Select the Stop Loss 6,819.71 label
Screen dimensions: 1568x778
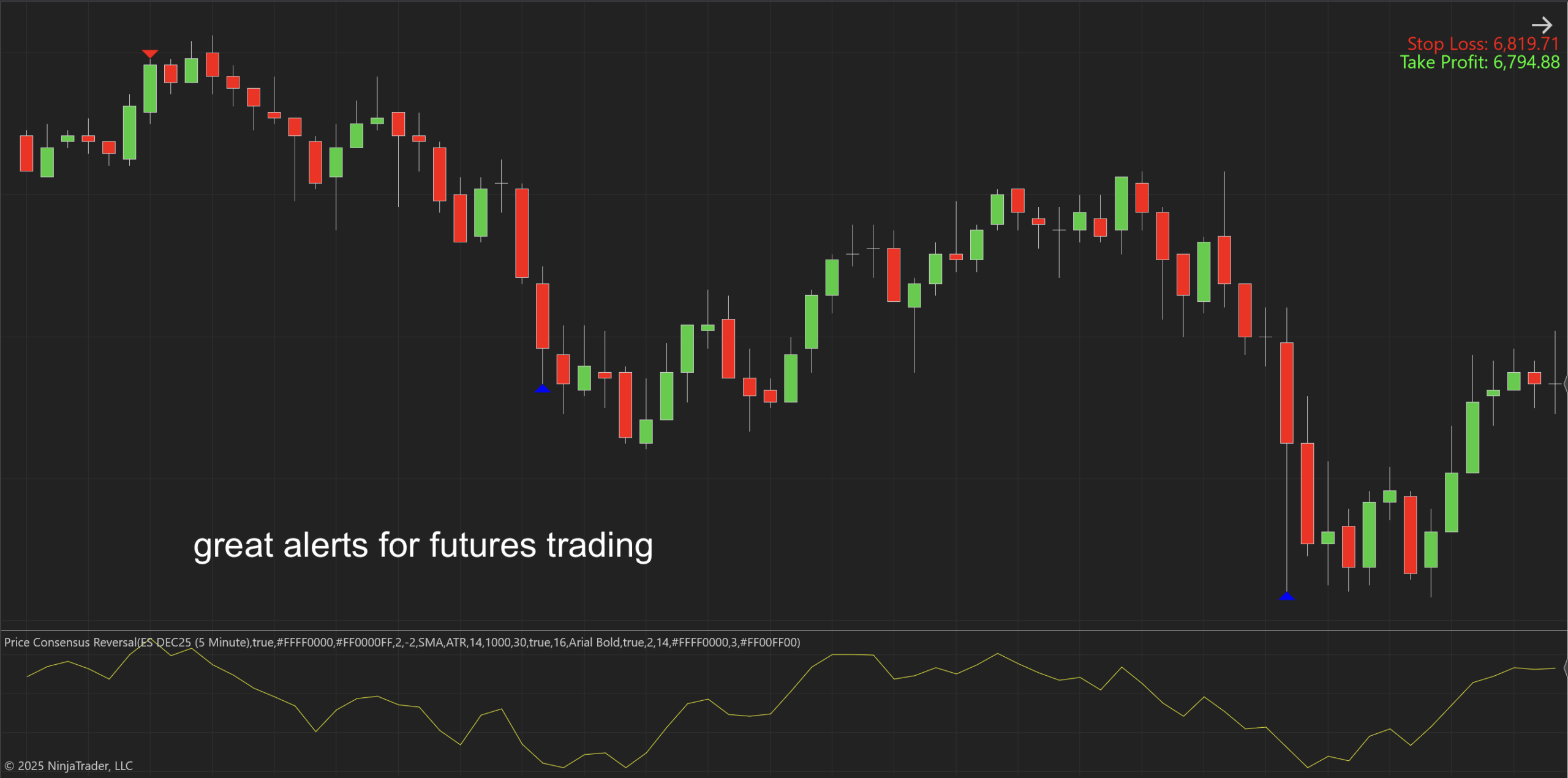(x=1483, y=44)
